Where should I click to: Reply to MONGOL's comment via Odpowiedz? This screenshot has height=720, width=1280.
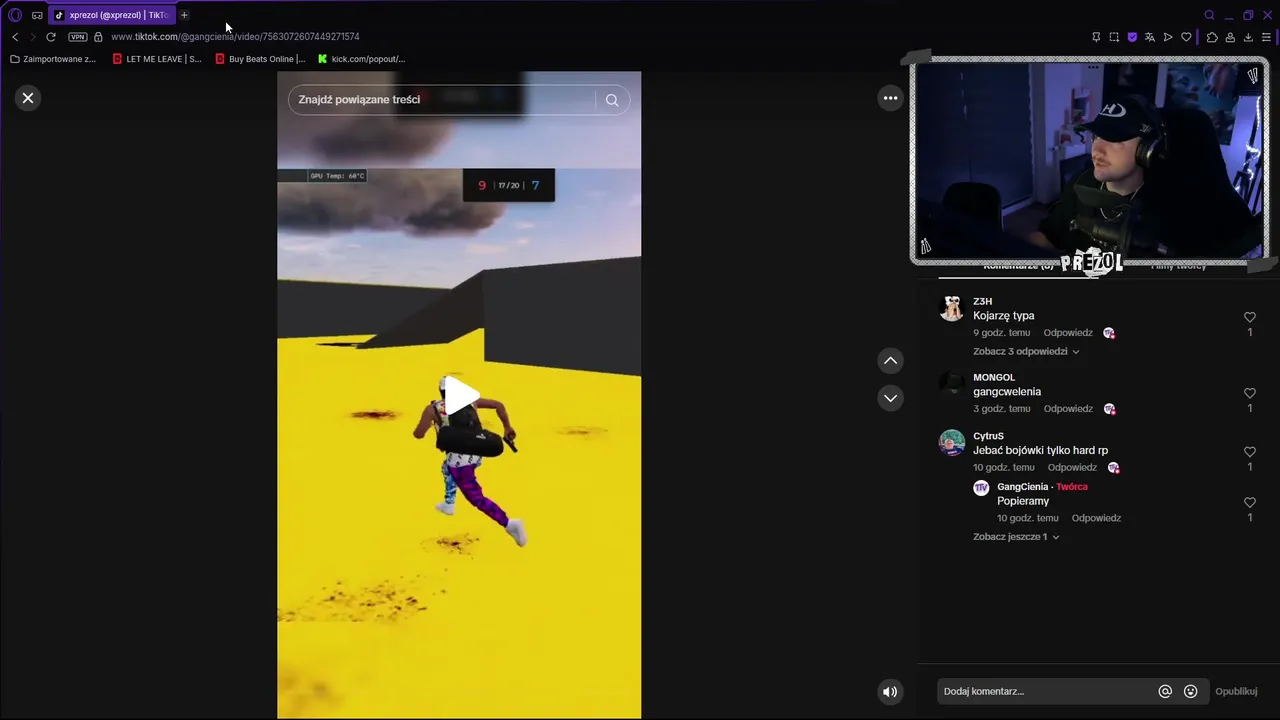[1068, 409]
